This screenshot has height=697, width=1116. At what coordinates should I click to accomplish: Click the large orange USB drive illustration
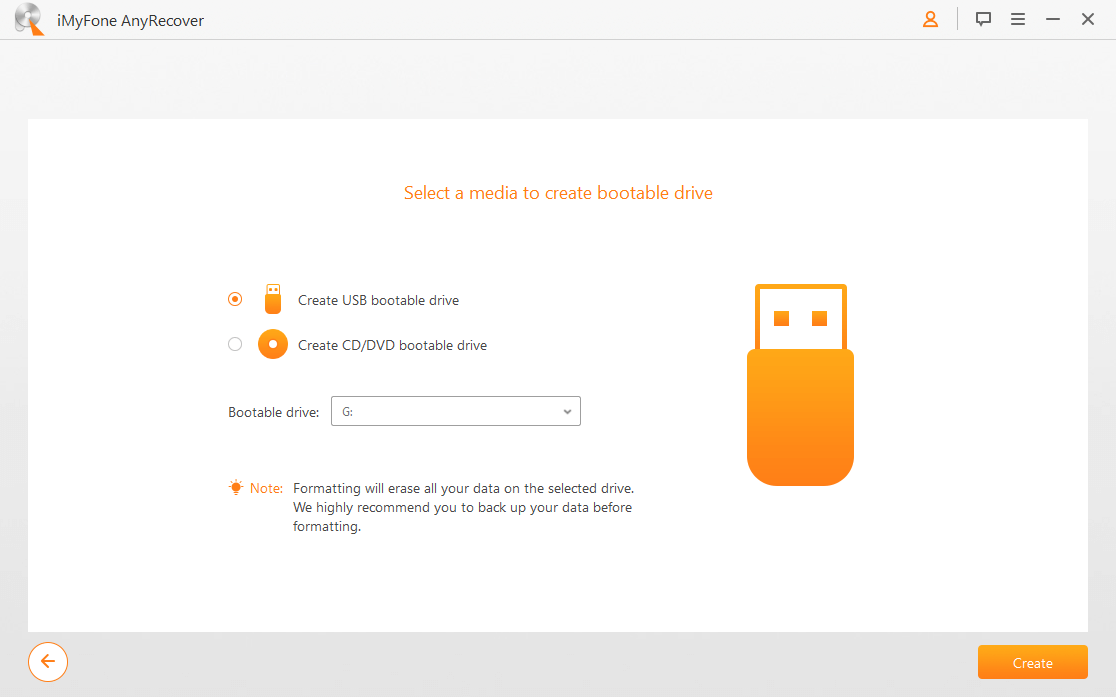coord(800,385)
